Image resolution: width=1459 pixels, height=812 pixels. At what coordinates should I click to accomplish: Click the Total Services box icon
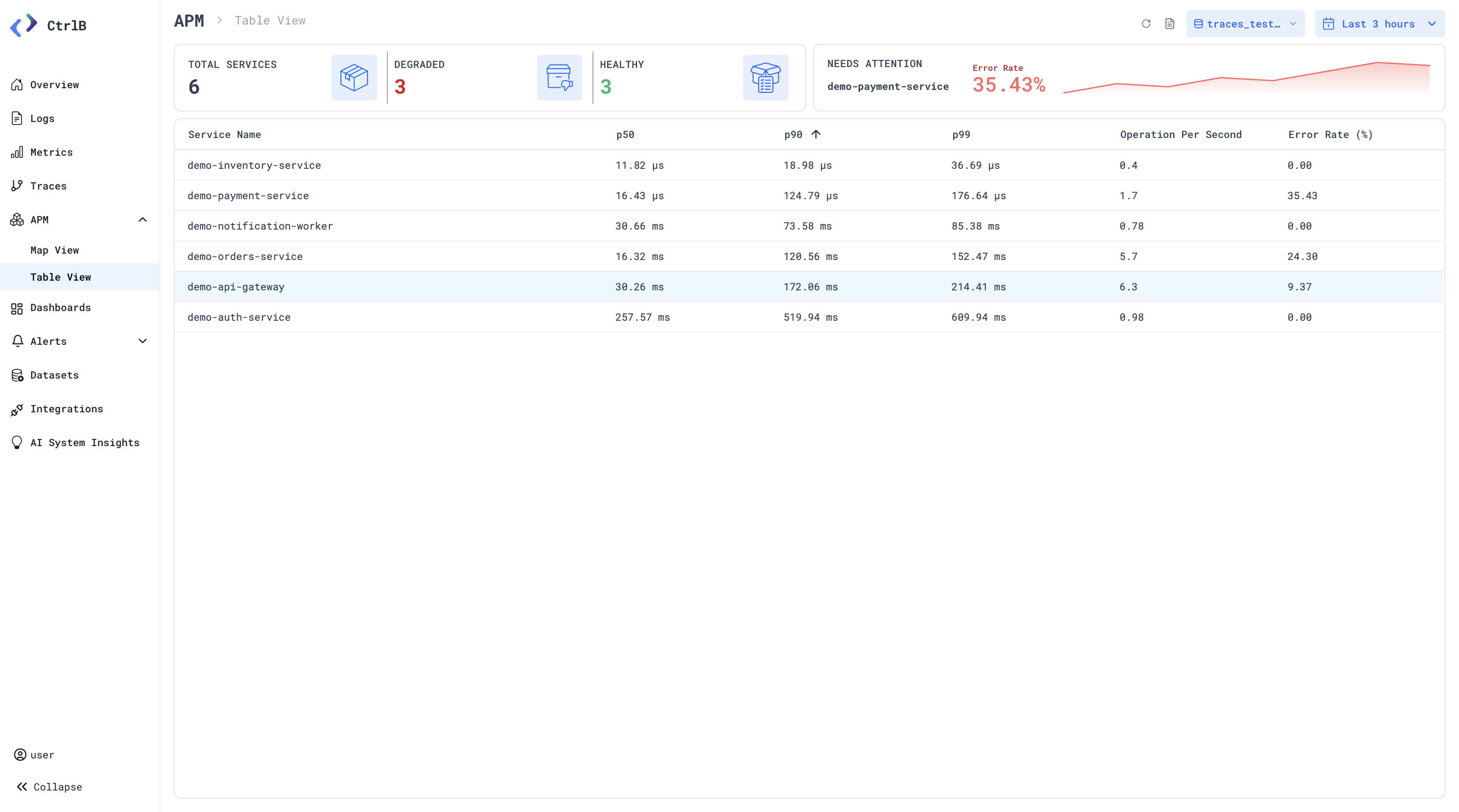pos(354,78)
